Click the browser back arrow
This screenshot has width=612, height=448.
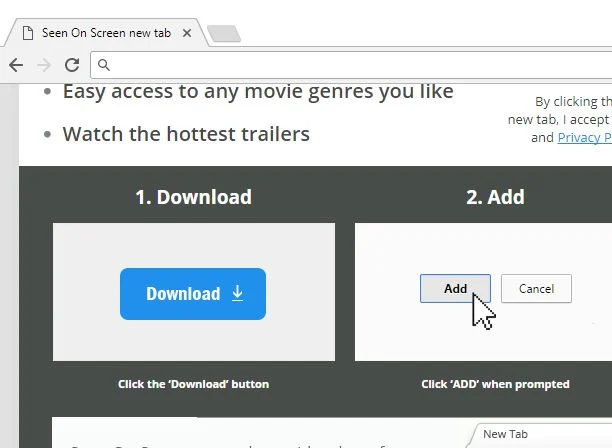16,65
